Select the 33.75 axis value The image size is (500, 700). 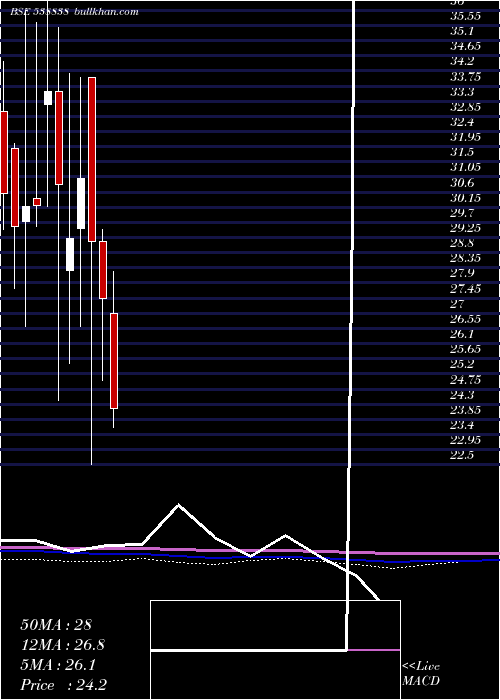pyautogui.click(x=466, y=77)
